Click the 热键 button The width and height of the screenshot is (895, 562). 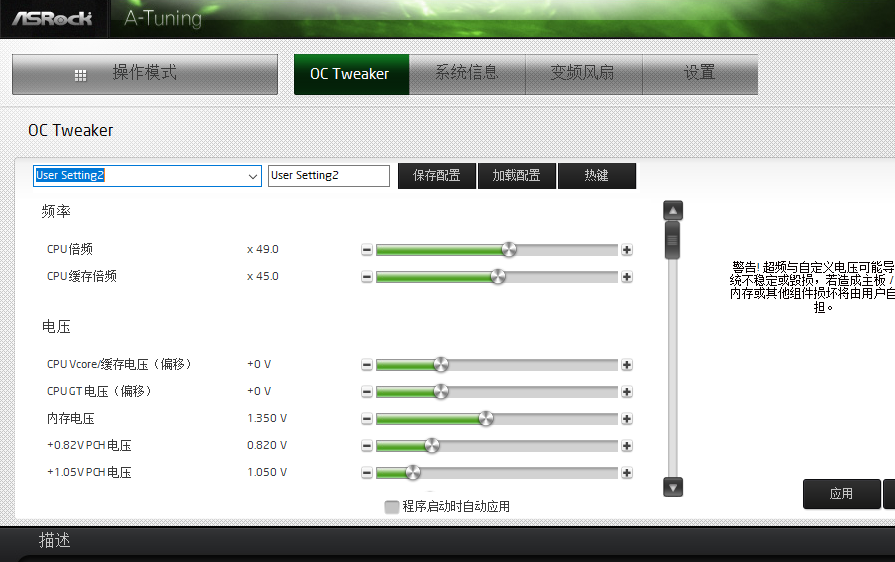pos(596,176)
